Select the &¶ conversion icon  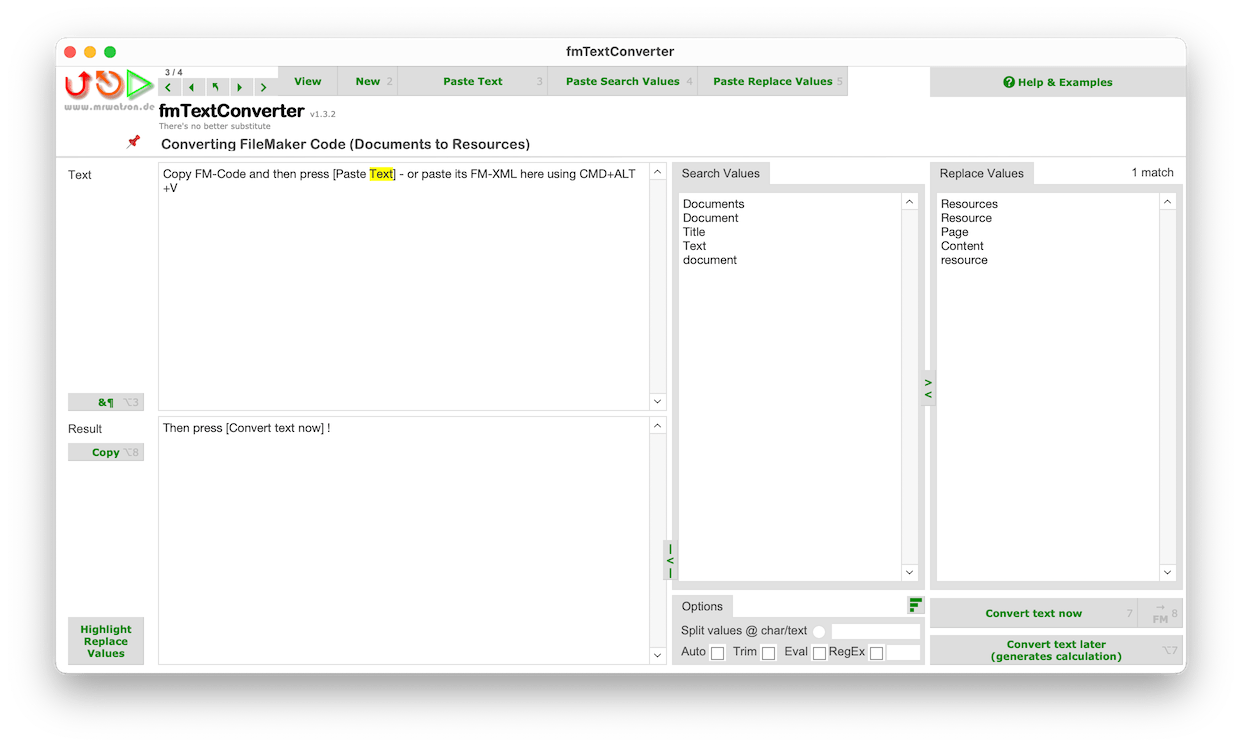click(x=106, y=401)
